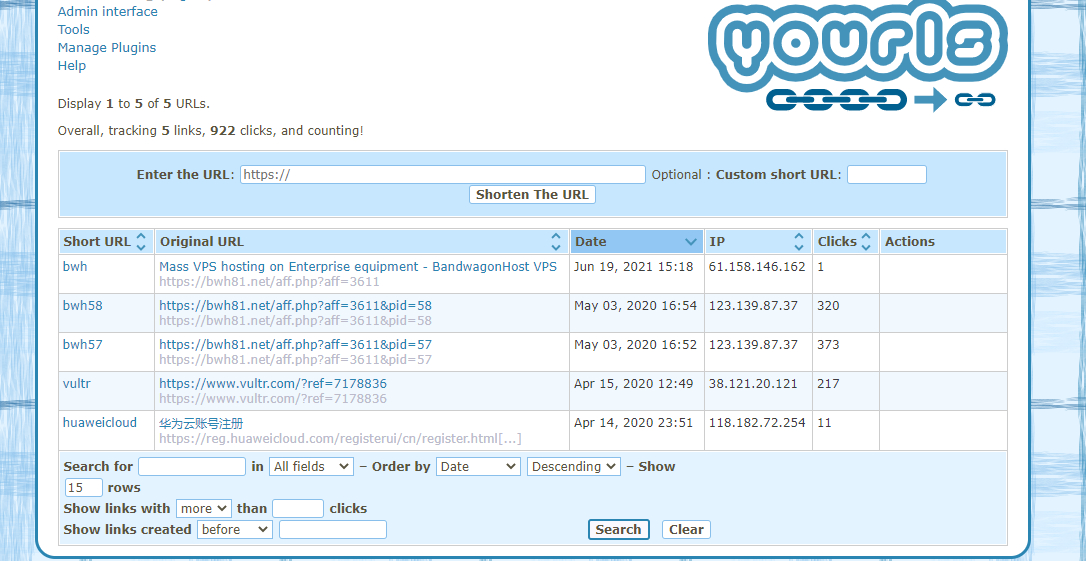
Task: Focus the clicks threshold input field
Action: click(298, 508)
